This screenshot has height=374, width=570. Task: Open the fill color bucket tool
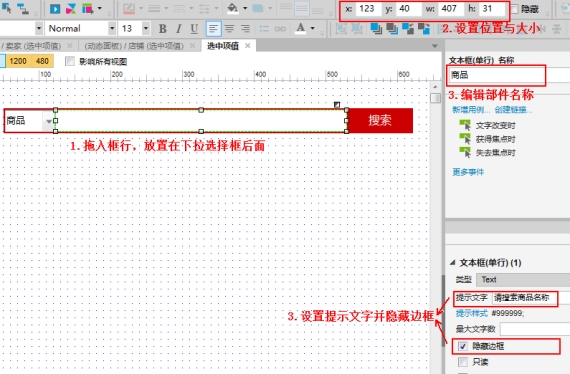[233, 8]
